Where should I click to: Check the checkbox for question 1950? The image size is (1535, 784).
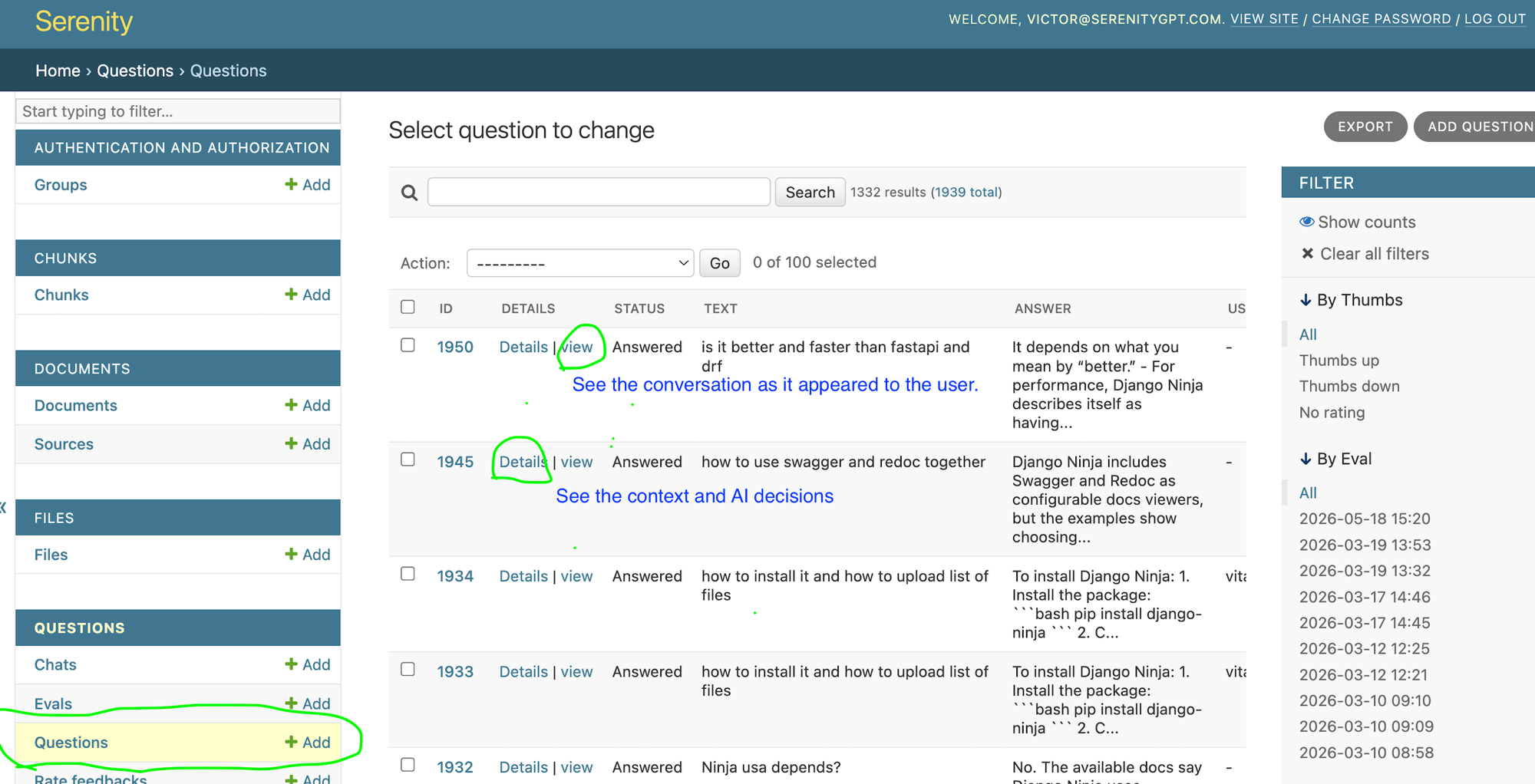click(x=408, y=345)
